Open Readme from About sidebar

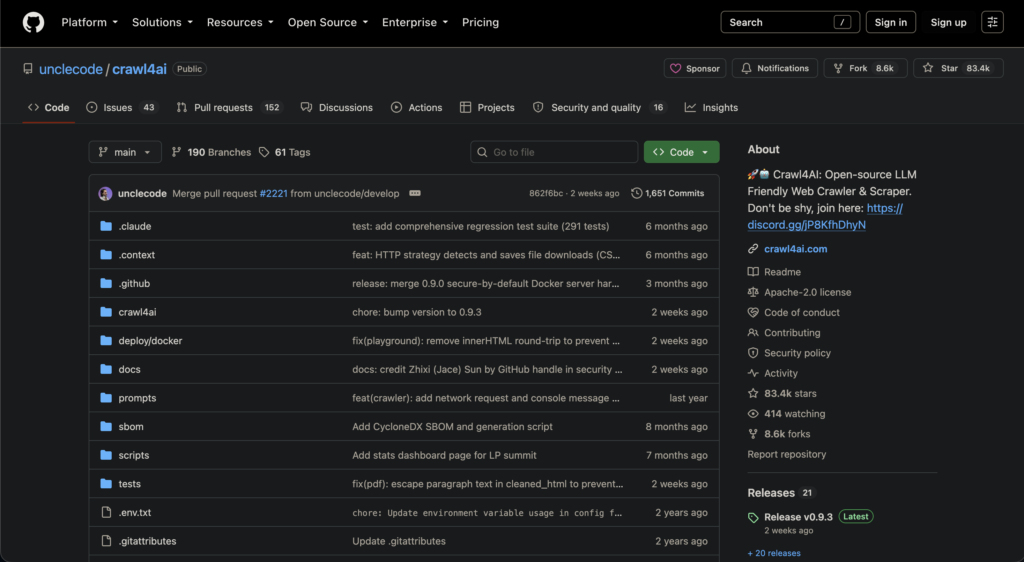[775, 272]
